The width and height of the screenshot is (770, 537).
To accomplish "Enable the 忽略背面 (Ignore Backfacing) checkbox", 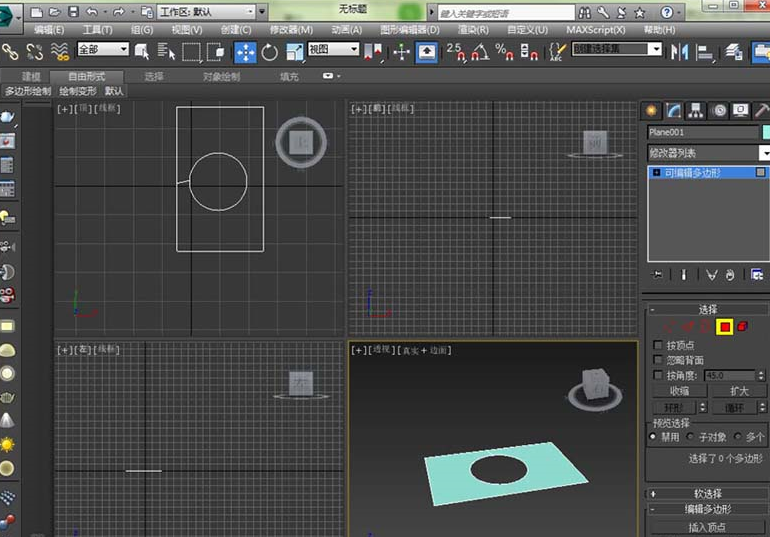I will pos(657,360).
